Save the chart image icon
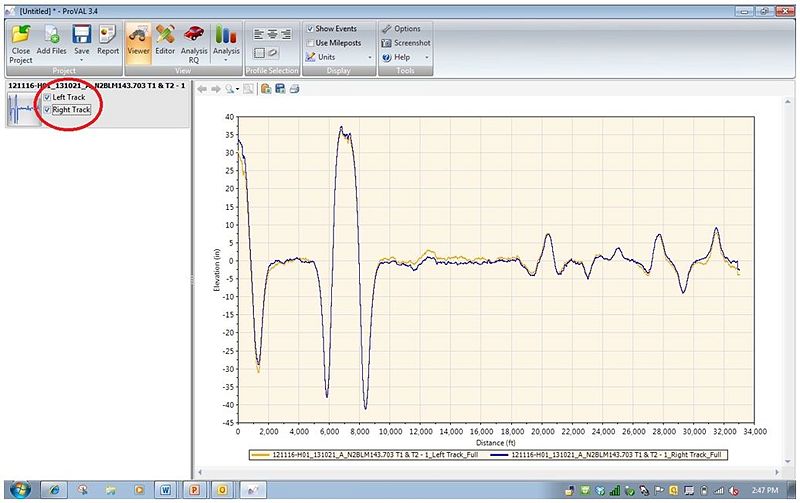Image resolution: width=800 pixels, height=503 pixels. (x=280, y=89)
